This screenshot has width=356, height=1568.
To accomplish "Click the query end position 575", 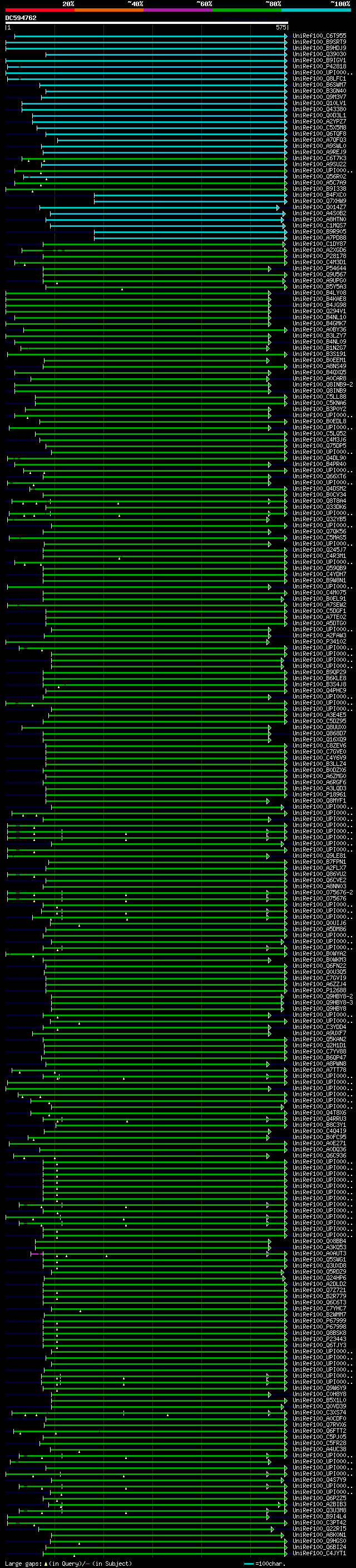I will pos(280,27).
